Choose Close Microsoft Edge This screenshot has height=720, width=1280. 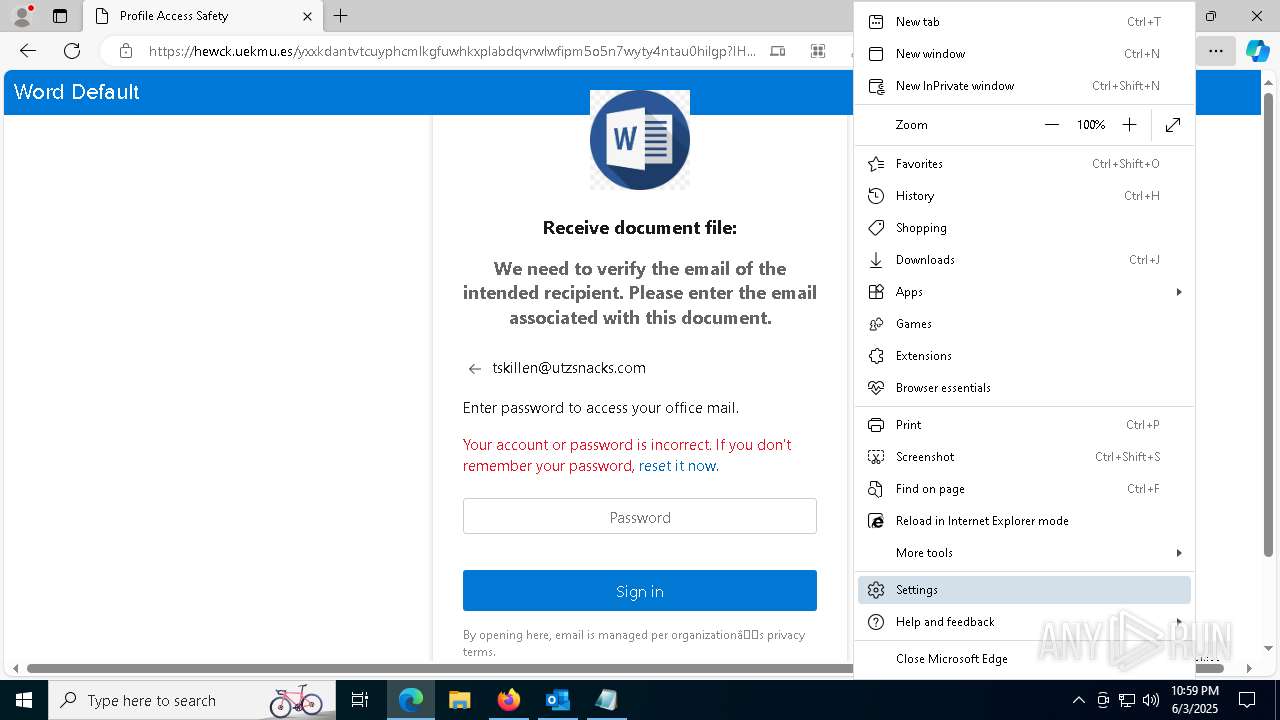click(1024, 659)
